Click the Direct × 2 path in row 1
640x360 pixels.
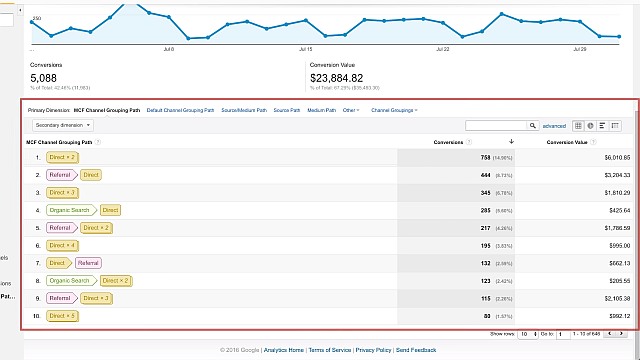pyautogui.click(x=62, y=157)
